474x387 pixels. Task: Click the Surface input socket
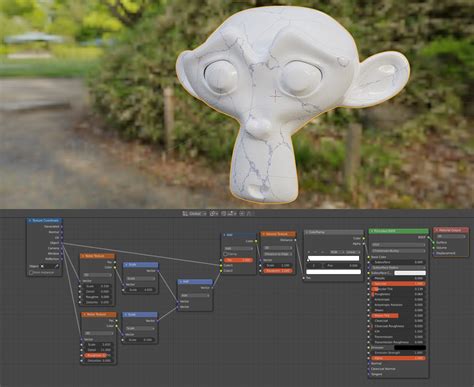(x=434, y=242)
